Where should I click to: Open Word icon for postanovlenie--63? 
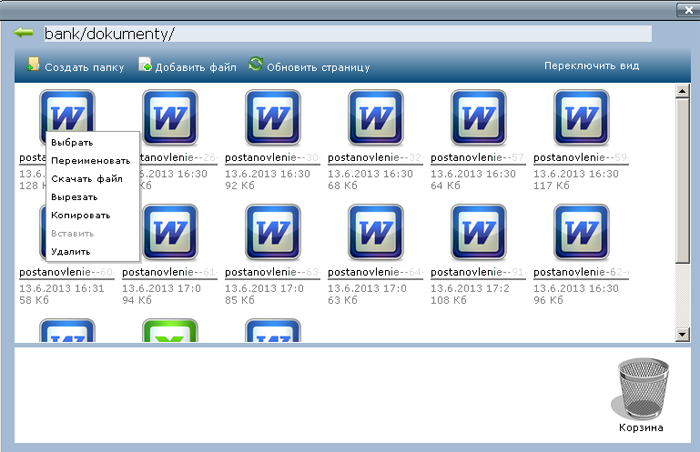tap(273, 232)
